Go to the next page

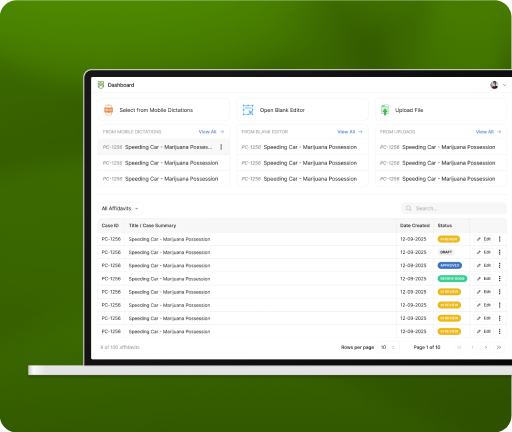coord(486,347)
